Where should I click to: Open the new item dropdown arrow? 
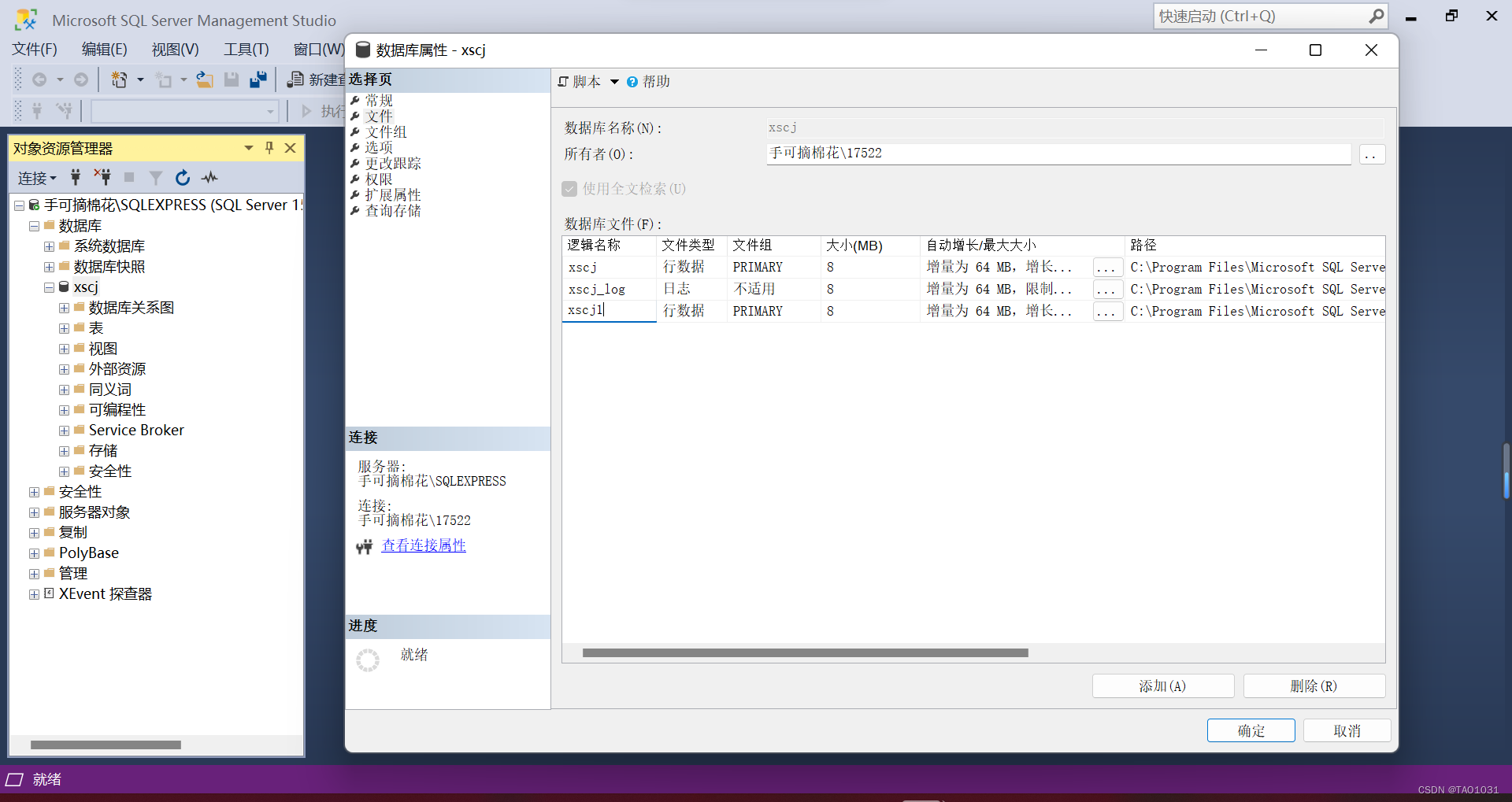tap(140, 79)
